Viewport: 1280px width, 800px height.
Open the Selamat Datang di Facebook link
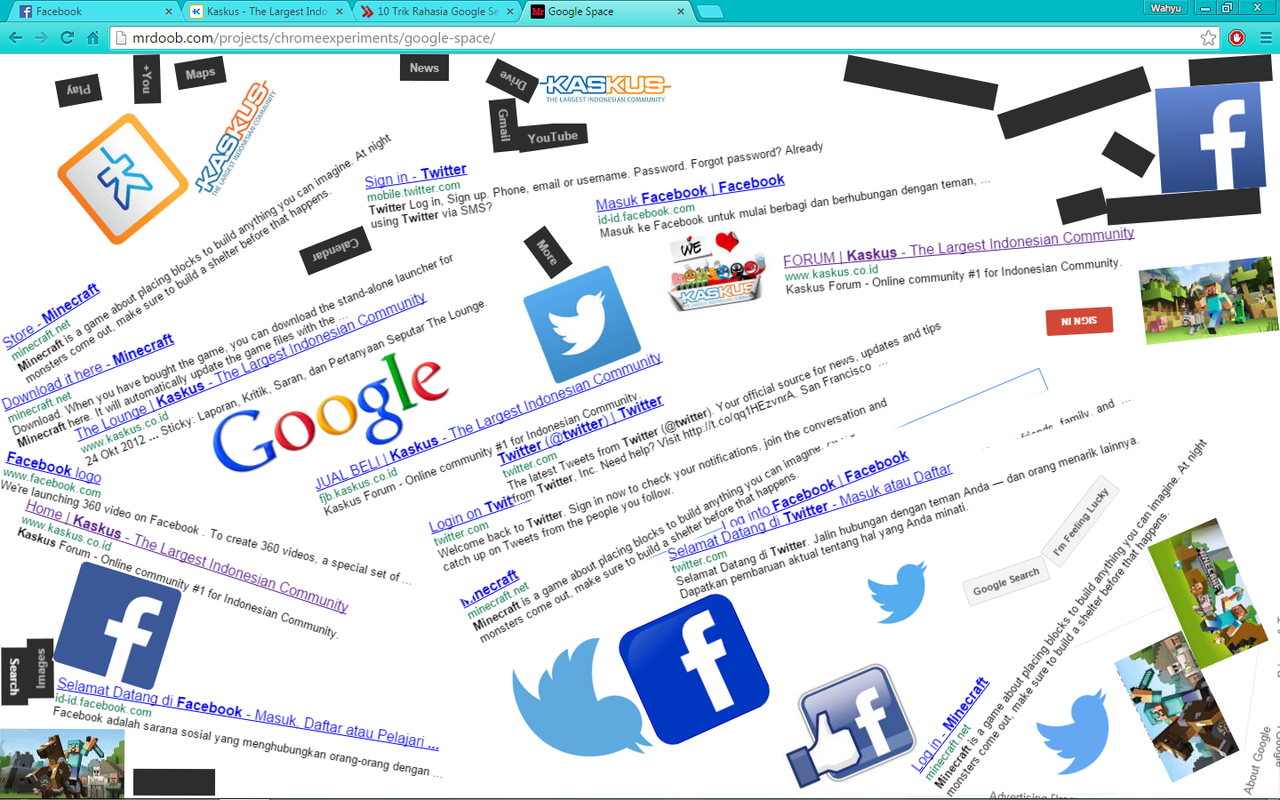(248, 714)
